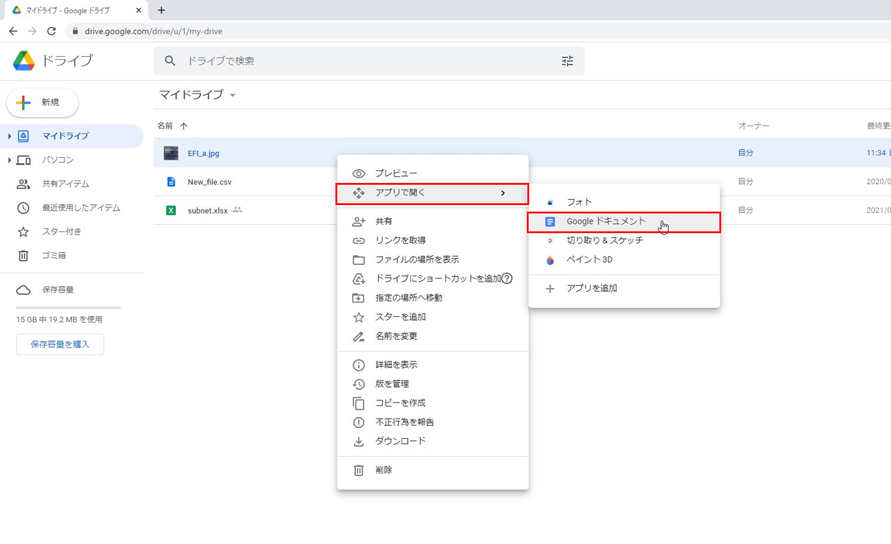
Task: Click the New_file.csv document icon
Action: coord(170,182)
